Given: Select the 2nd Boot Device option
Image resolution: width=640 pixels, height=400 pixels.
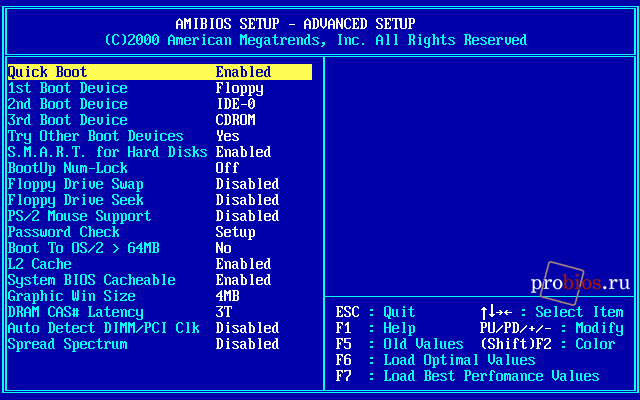Looking at the screenshot, I should [x=68, y=104].
